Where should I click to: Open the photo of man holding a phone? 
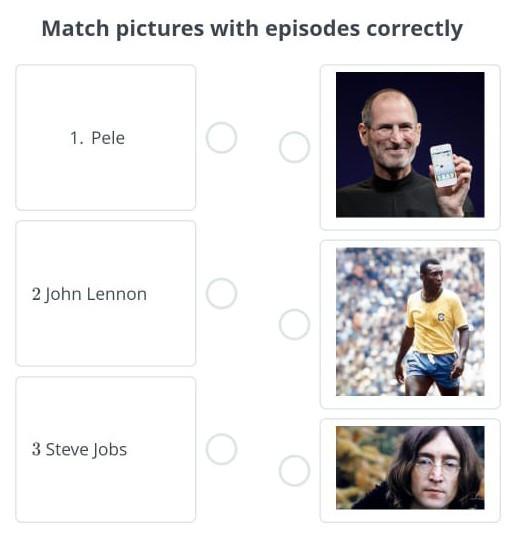[410, 144]
